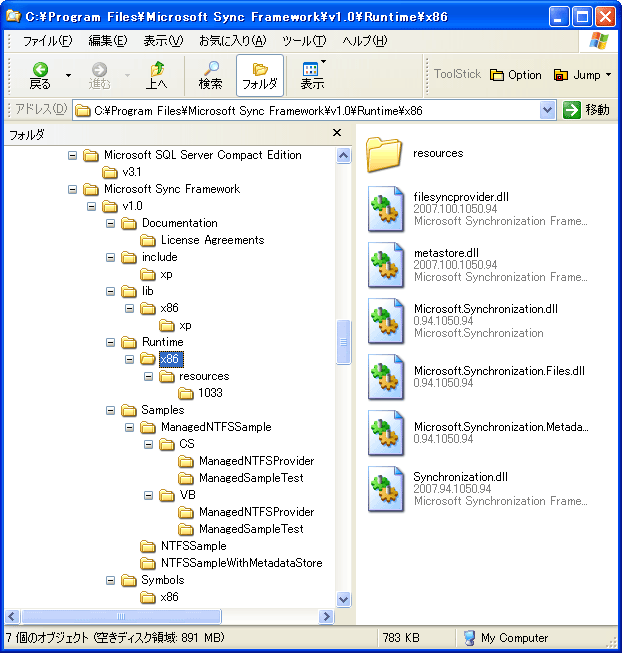622x653 pixels.
Task: Select the Microsoft.Synchronization.dll file icon
Action: [386, 321]
